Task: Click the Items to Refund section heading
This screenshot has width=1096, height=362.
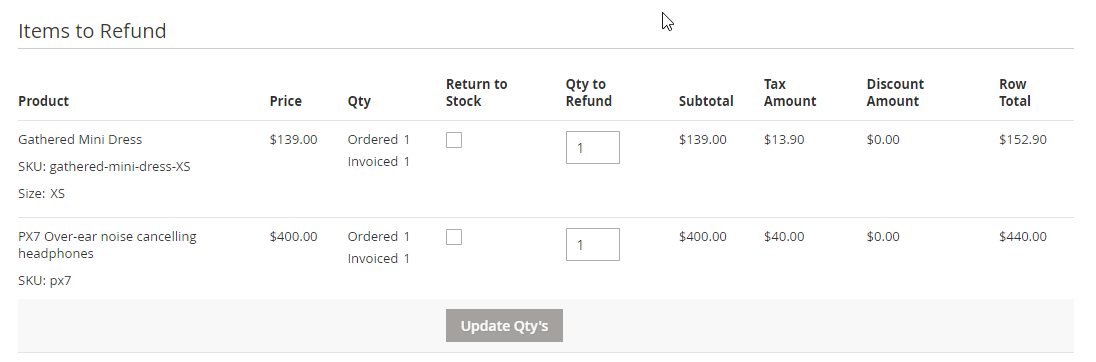Action: pyautogui.click(x=92, y=31)
